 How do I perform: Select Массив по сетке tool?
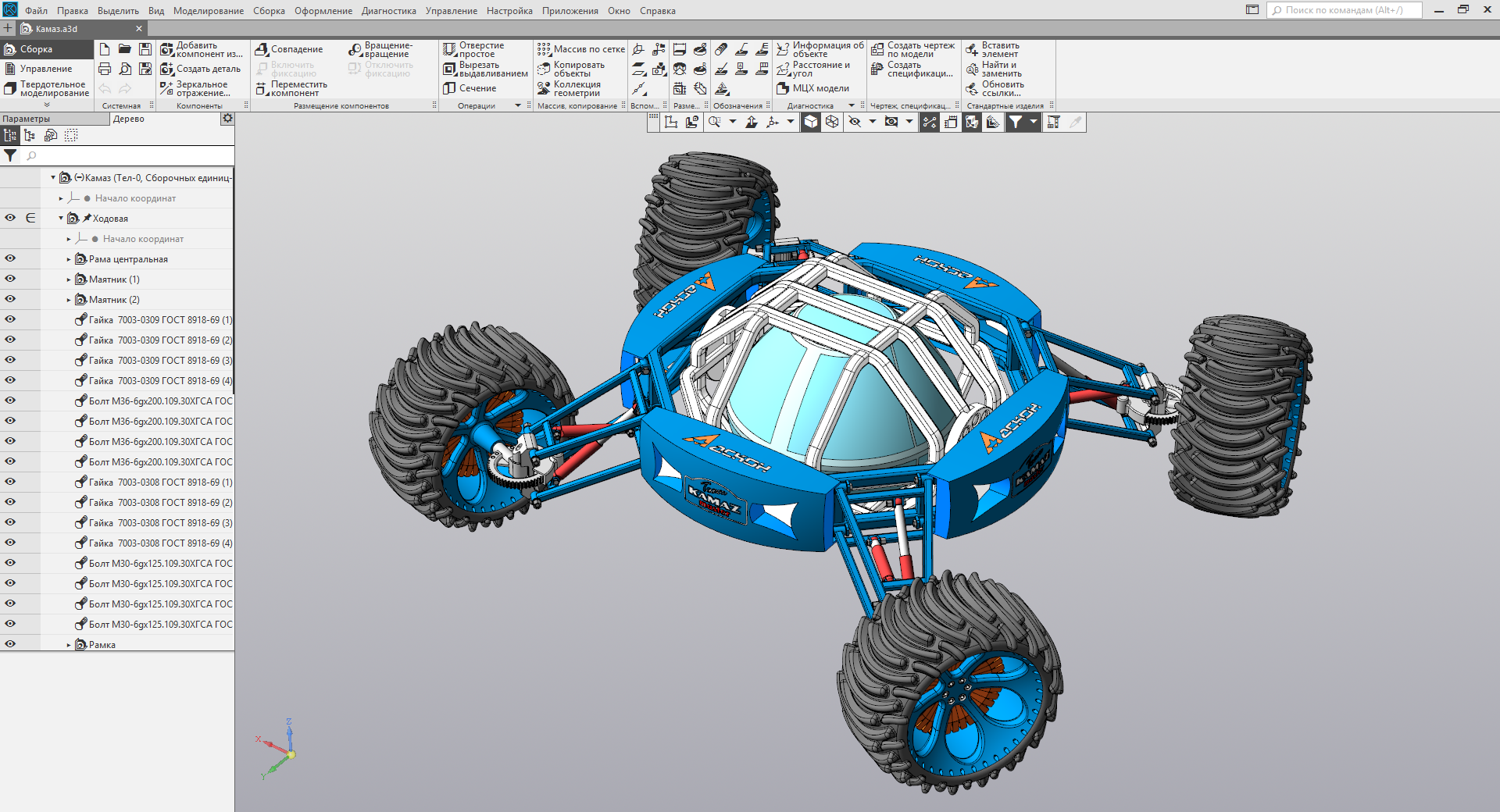coord(580,49)
